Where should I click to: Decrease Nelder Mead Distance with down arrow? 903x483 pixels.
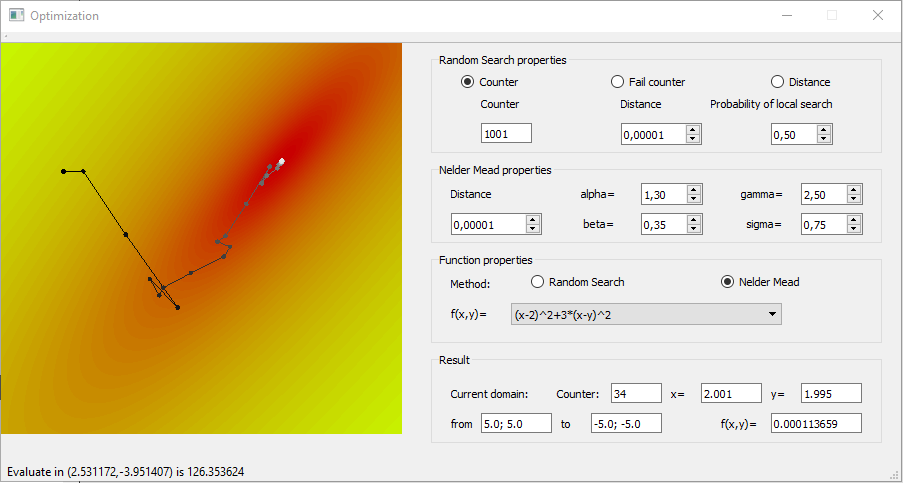pyautogui.click(x=533, y=229)
